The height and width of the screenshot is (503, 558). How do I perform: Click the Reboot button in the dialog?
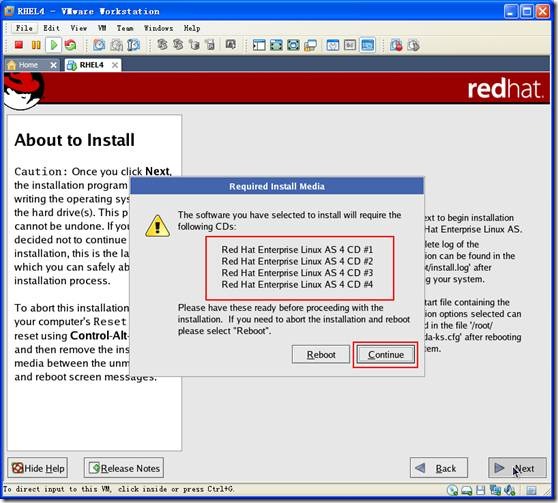point(321,355)
